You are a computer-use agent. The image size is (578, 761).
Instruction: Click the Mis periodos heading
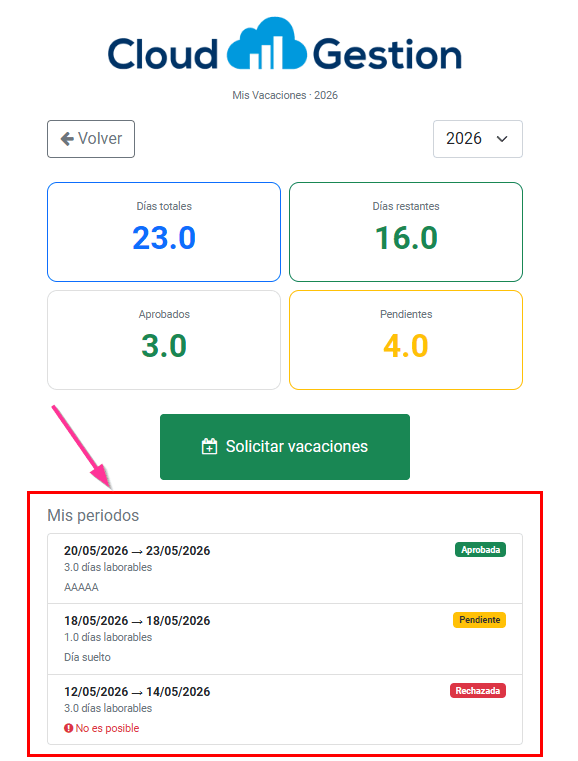[x=93, y=515]
